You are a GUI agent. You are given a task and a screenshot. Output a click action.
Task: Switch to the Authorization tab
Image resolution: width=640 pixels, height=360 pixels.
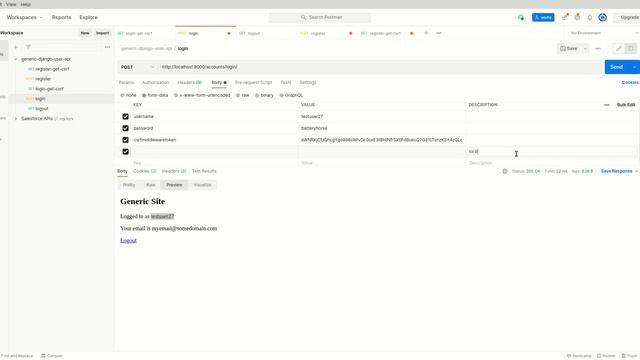[x=156, y=82]
